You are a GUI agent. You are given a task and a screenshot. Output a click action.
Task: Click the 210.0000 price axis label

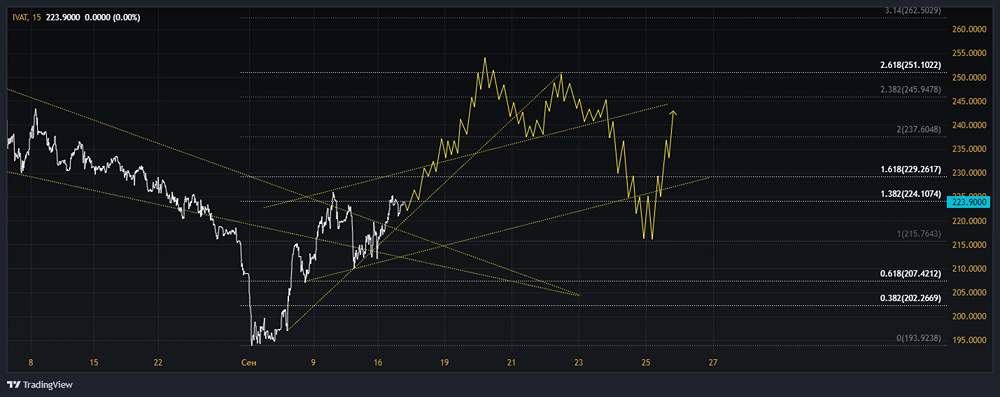(969, 268)
